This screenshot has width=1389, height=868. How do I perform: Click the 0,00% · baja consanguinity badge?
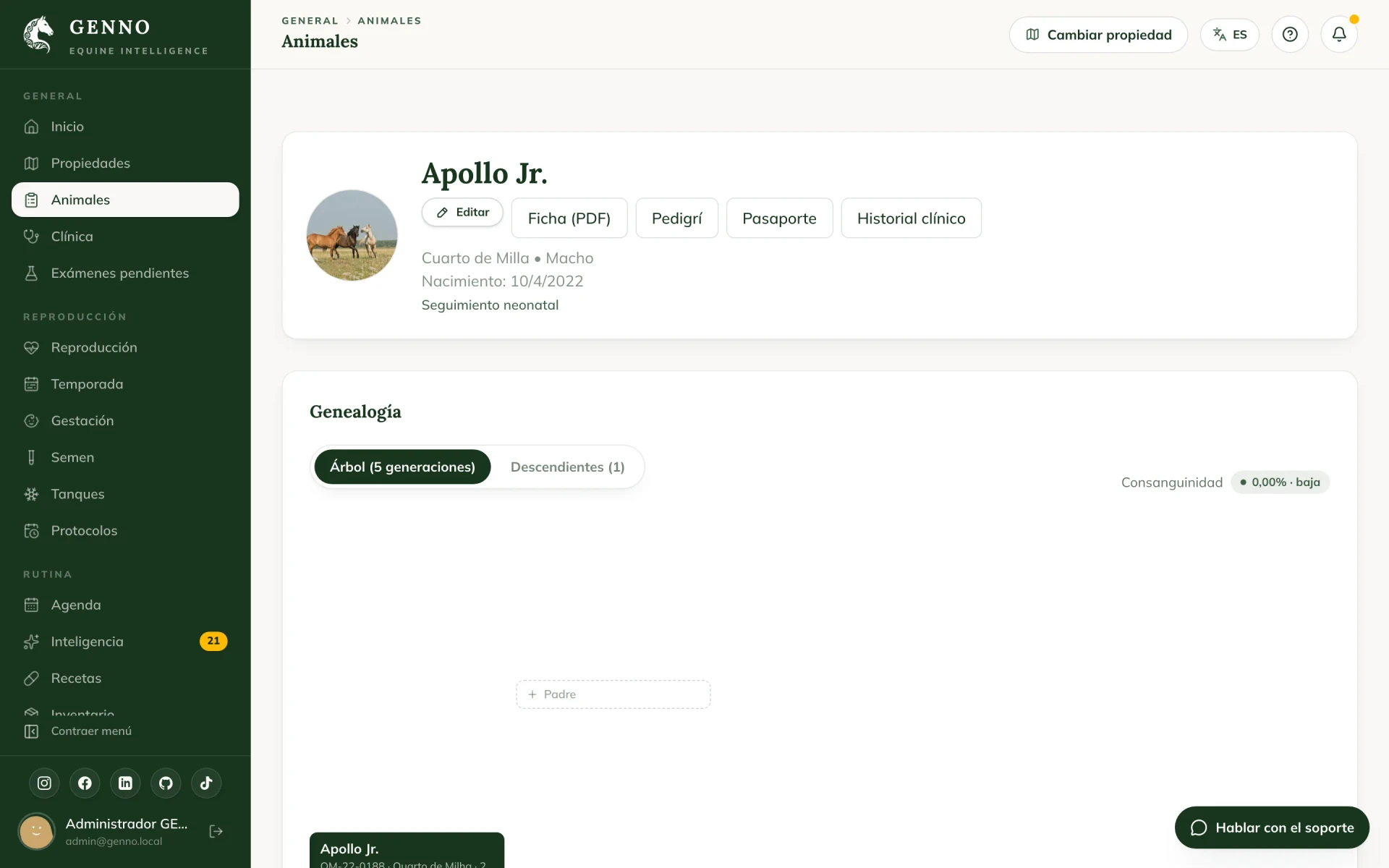tap(1280, 482)
